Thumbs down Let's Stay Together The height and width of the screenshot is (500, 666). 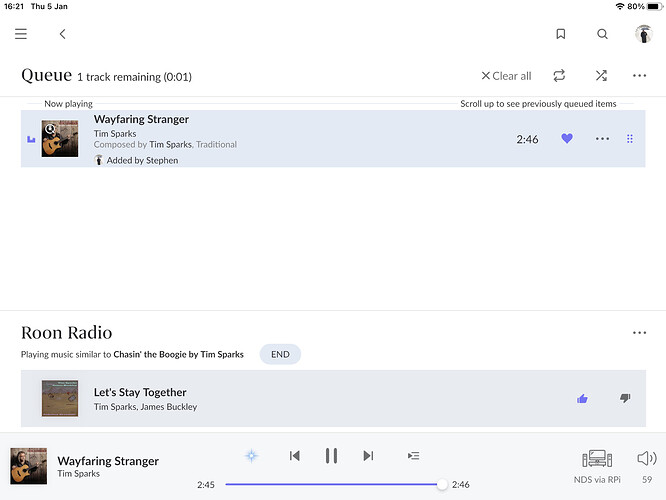tap(625, 398)
